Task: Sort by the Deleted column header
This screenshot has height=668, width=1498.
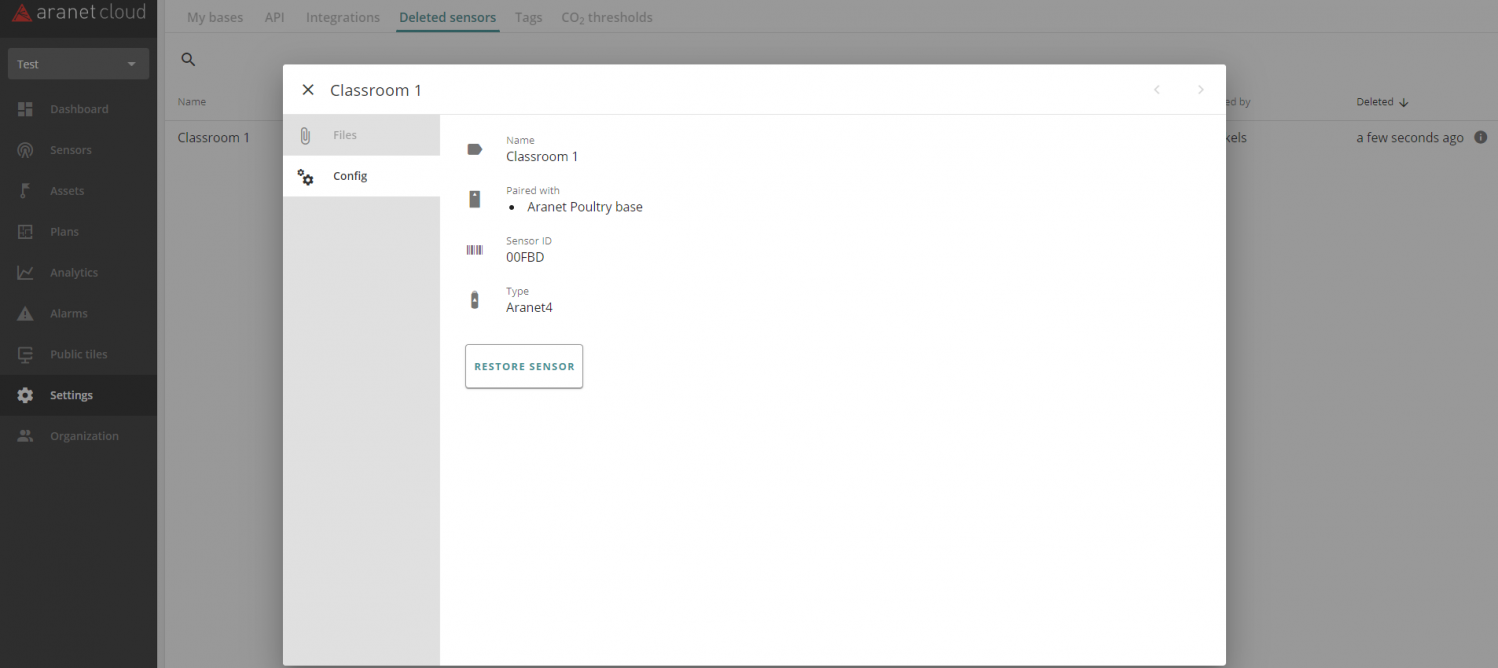Action: (1382, 102)
